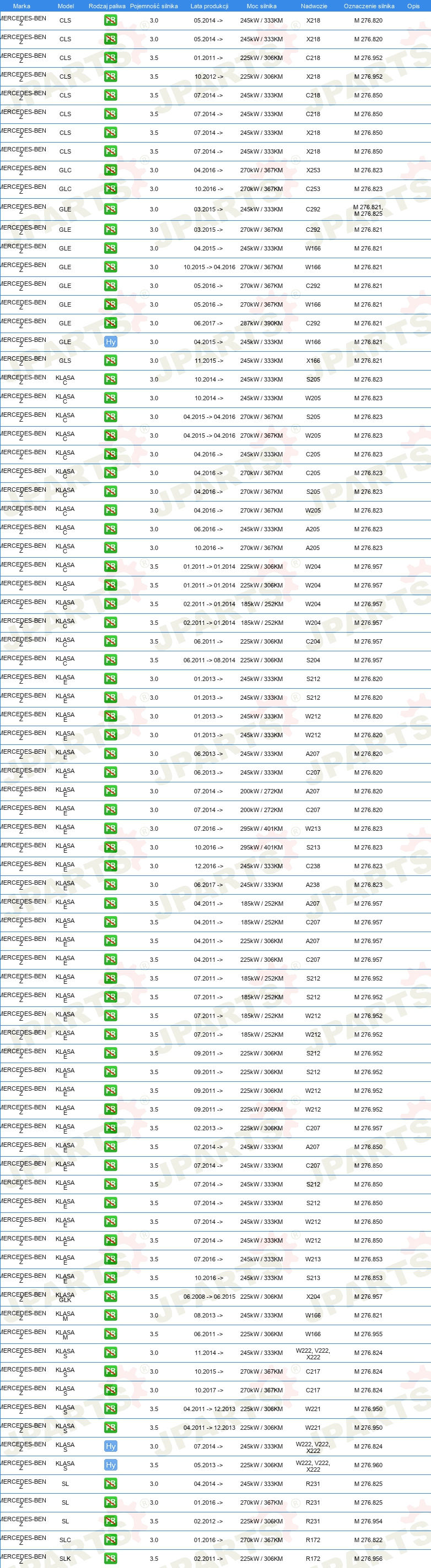431x1568 pixels.
Task: Select the 'A238' body cell
Action: click(x=313, y=885)
